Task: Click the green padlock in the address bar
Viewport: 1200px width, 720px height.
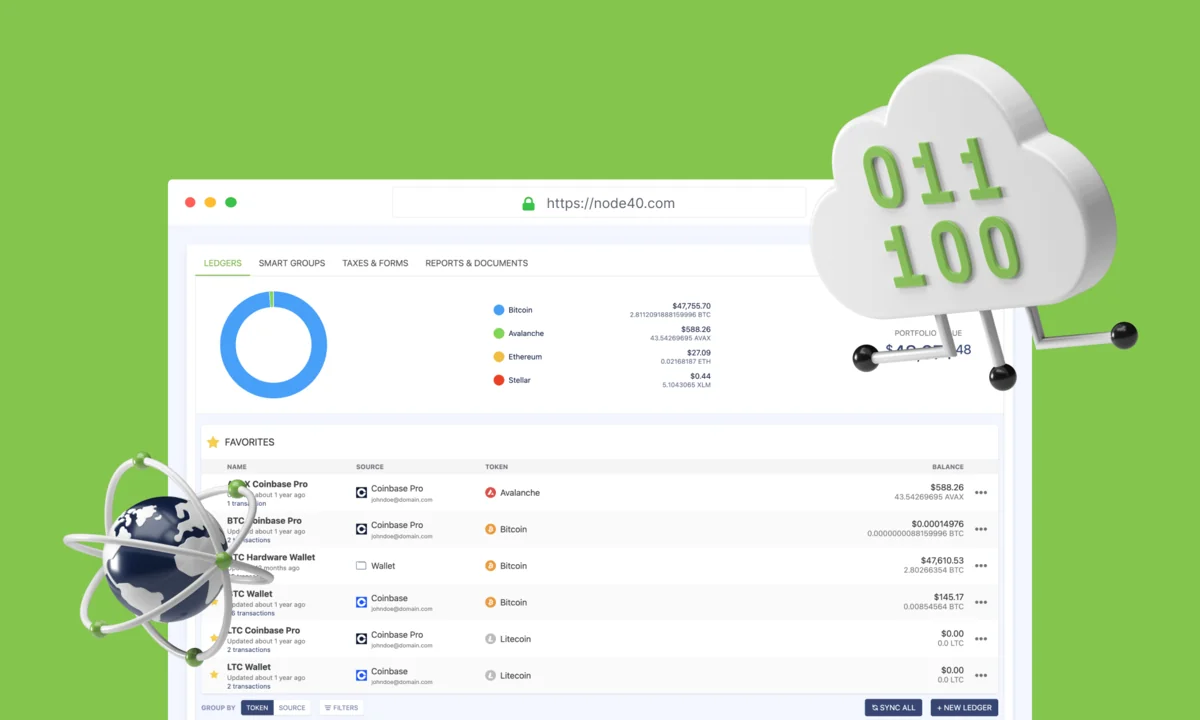Action: pyautogui.click(x=528, y=204)
